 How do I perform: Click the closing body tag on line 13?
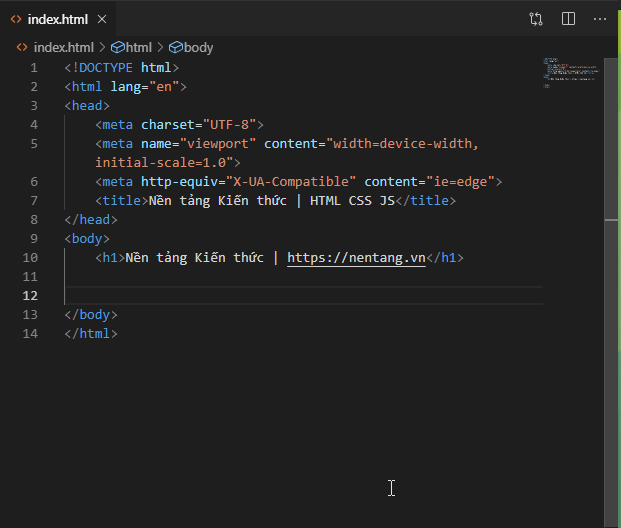[x=91, y=314]
